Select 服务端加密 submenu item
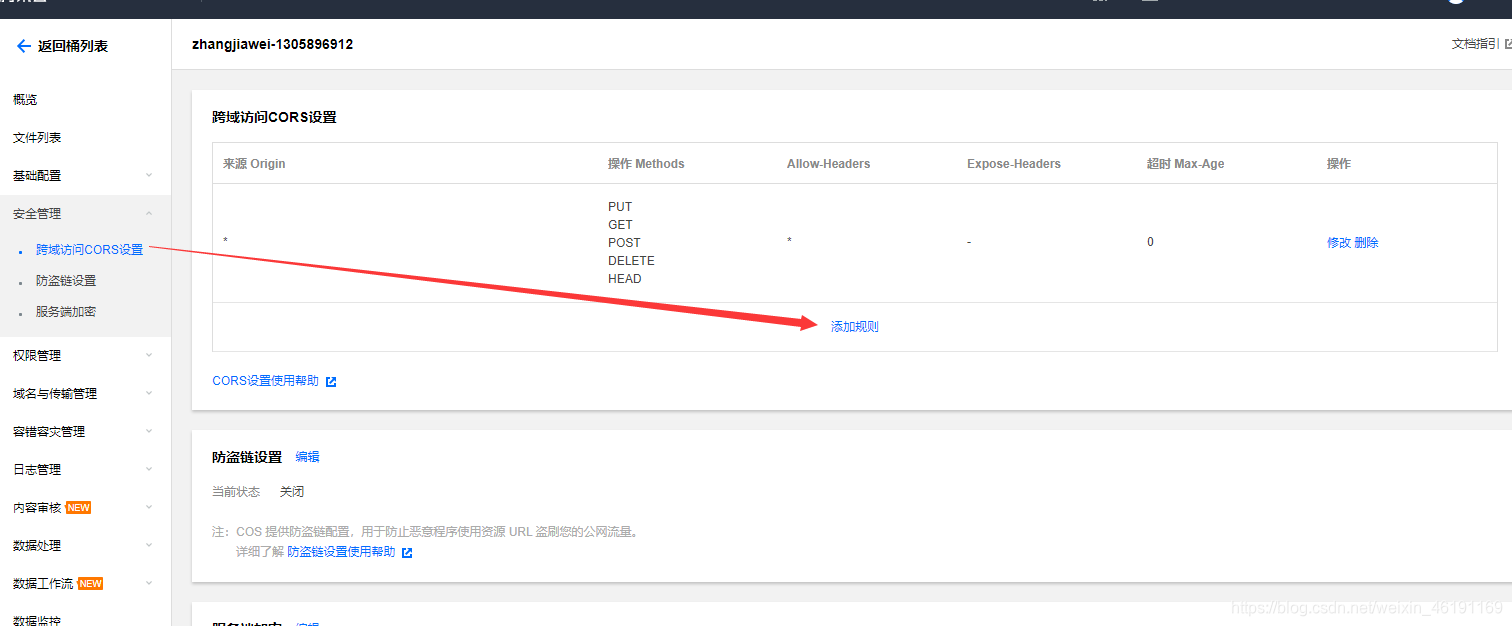 [x=66, y=312]
